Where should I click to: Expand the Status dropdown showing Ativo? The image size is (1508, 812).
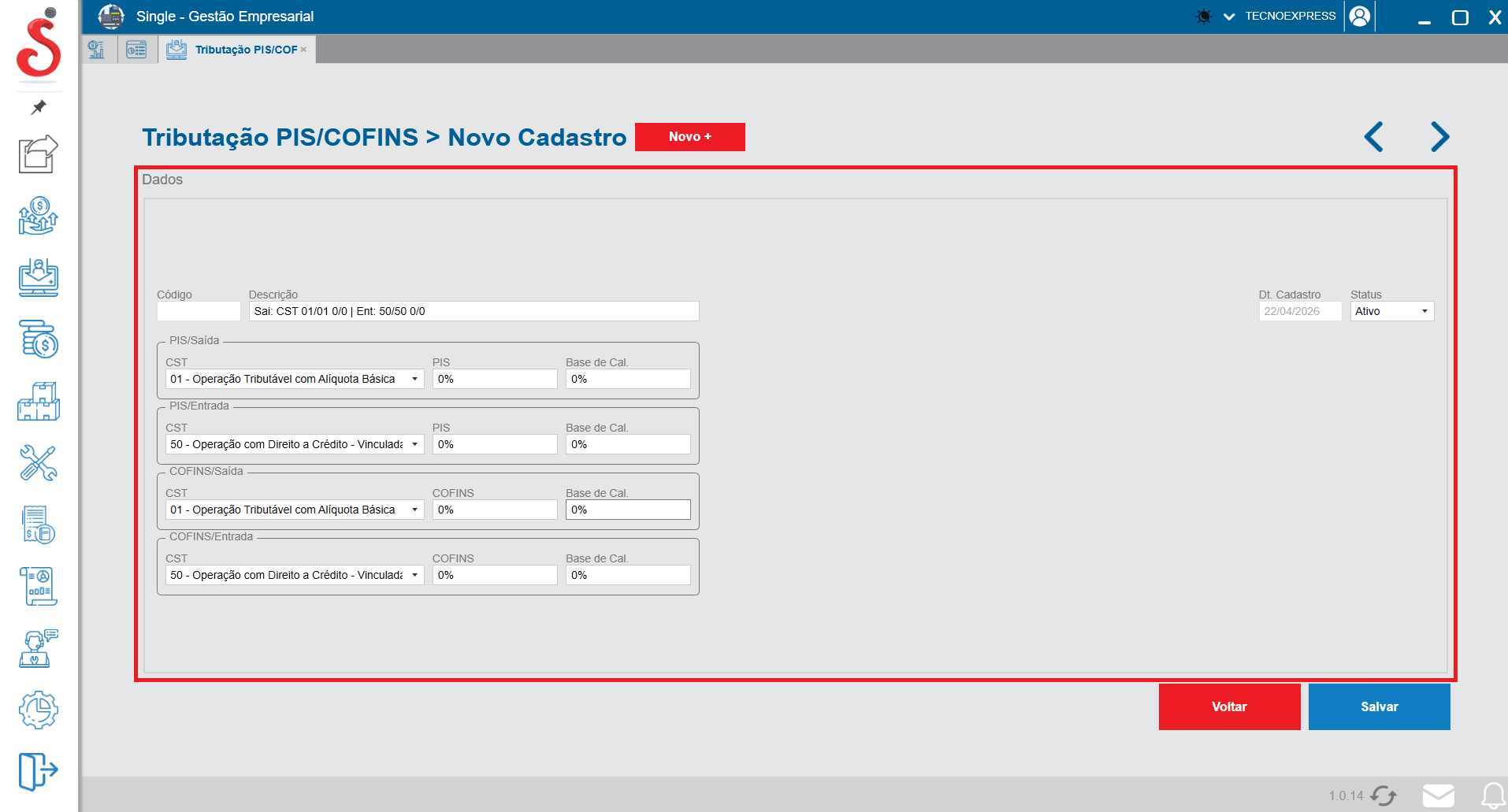pyautogui.click(x=1392, y=311)
